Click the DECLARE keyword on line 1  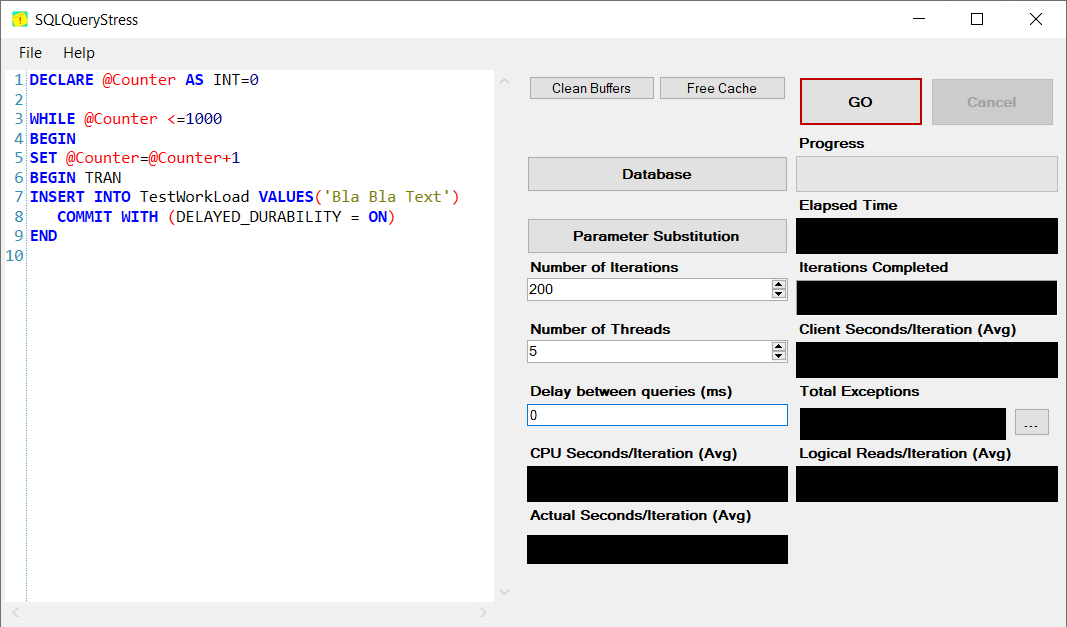click(61, 80)
